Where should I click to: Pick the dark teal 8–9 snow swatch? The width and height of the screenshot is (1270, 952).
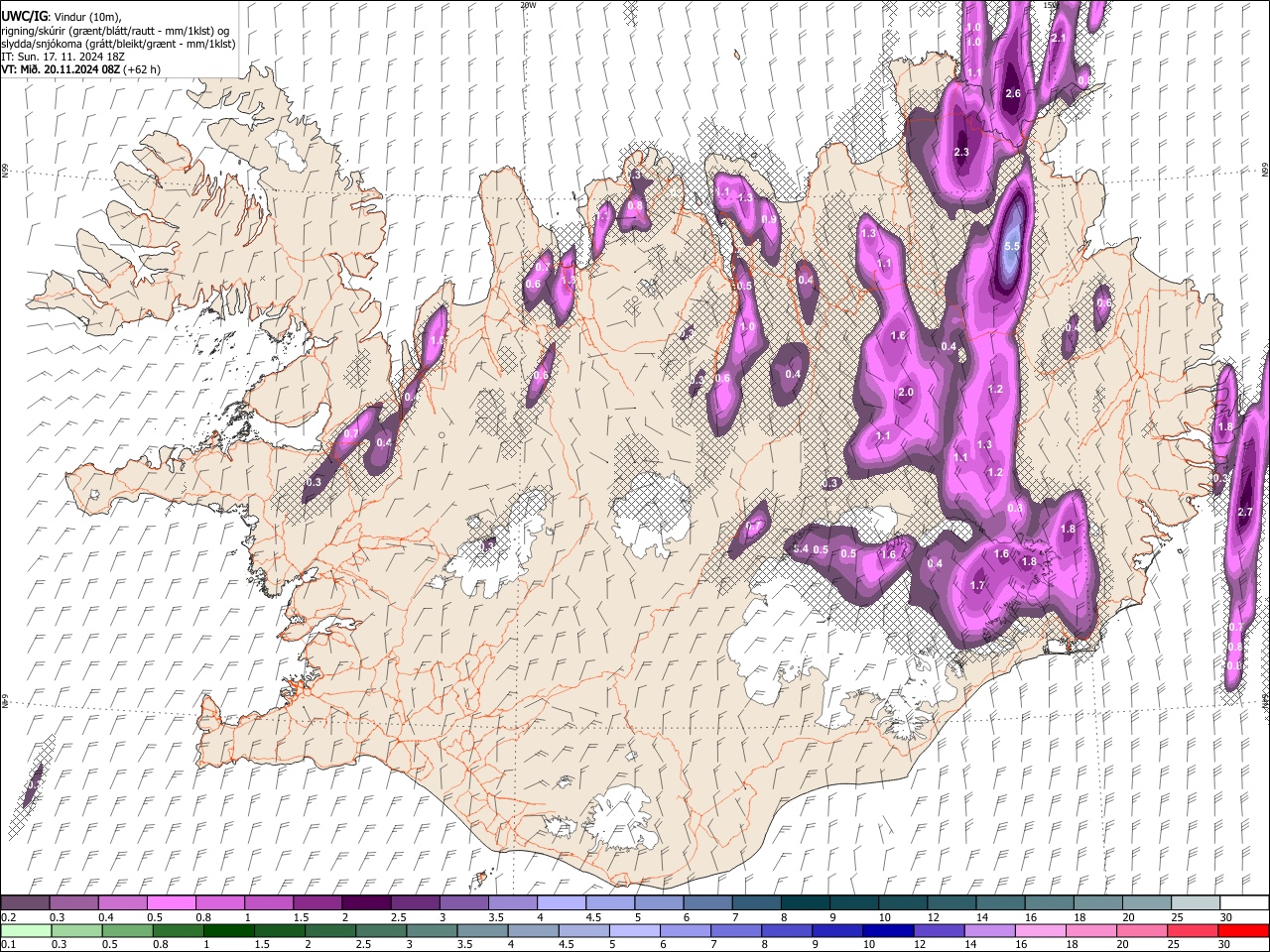806,902
